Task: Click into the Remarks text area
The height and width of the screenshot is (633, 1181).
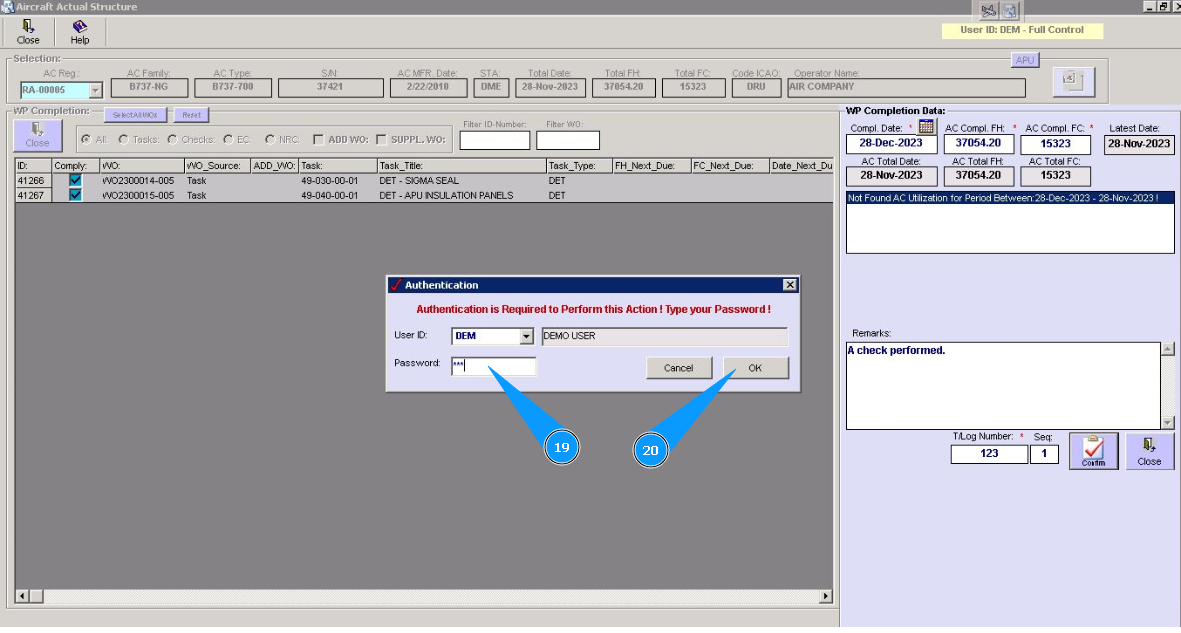Action: point(1003,386)
